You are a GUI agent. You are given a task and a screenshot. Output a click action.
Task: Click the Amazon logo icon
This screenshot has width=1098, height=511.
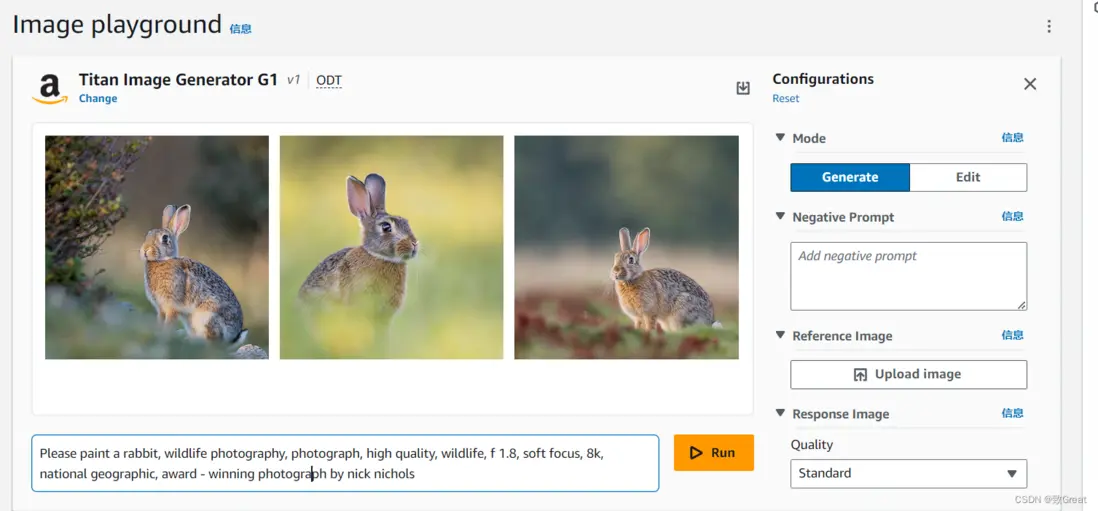(50, 89)
